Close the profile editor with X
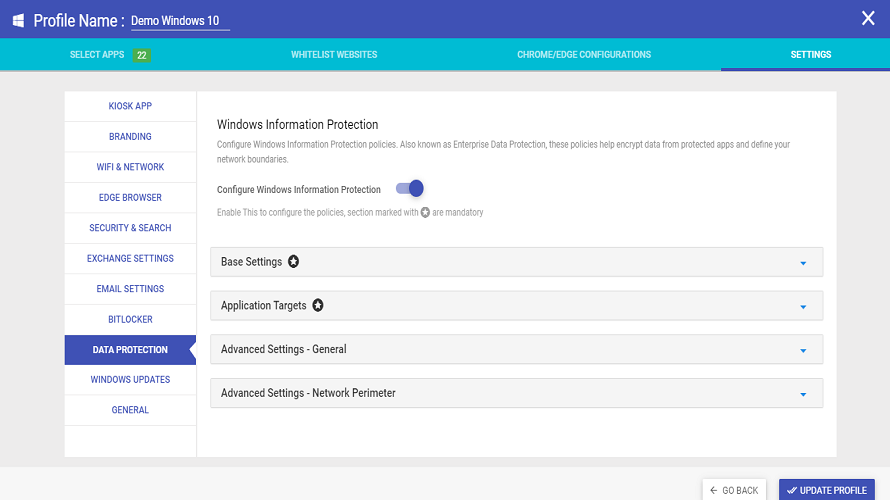890x500 pixels. pos(867,18)
